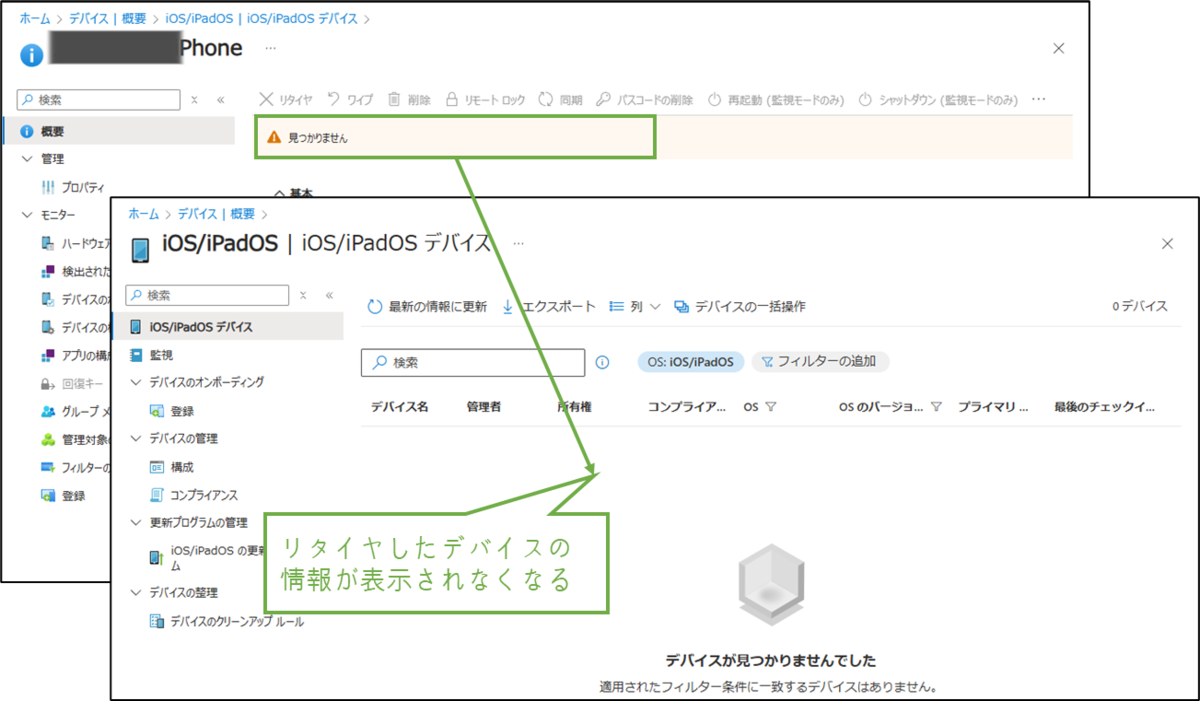Screen dimensions: 1200x701
Task: Click 削除 trash button in device toolbar
Action: 409,100
